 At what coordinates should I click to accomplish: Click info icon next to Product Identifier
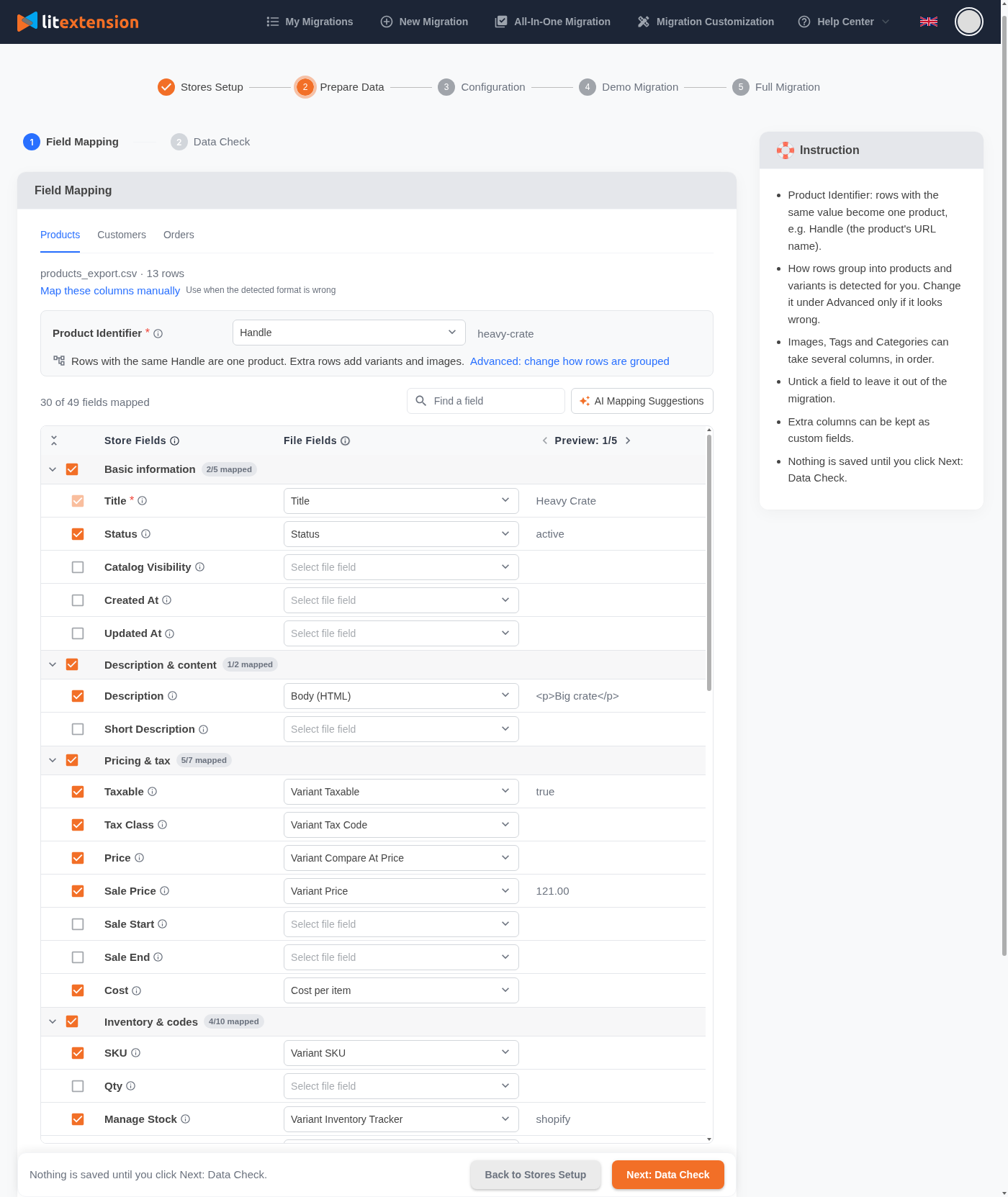click(x=158, y=334)
